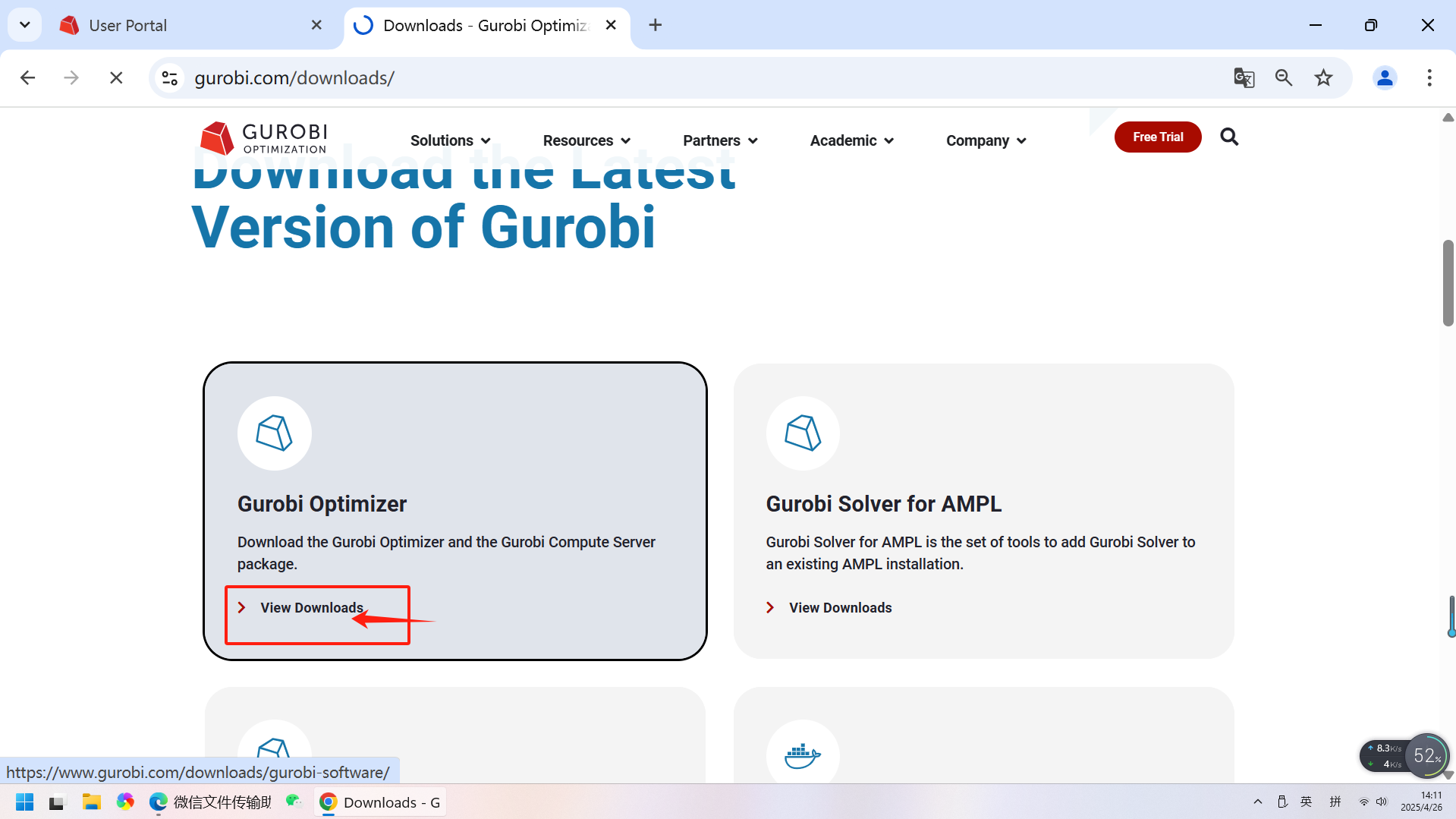Open the taskbar clock and date
This screenshot has width=1456, height=819.
[1421, 802]
